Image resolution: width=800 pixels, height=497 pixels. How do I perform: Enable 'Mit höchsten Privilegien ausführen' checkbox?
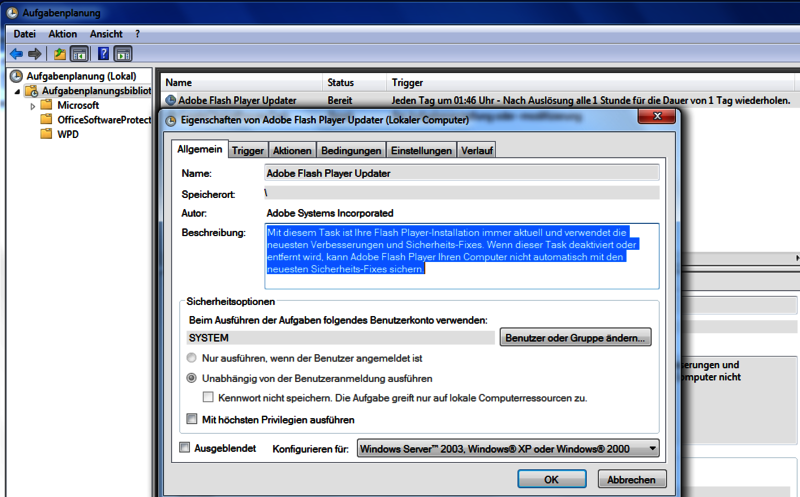[192, 419]
